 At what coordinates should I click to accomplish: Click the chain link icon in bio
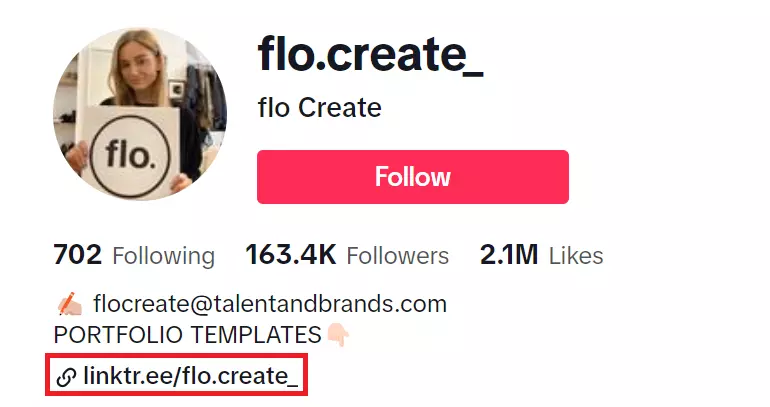click(x=67, y=377)
